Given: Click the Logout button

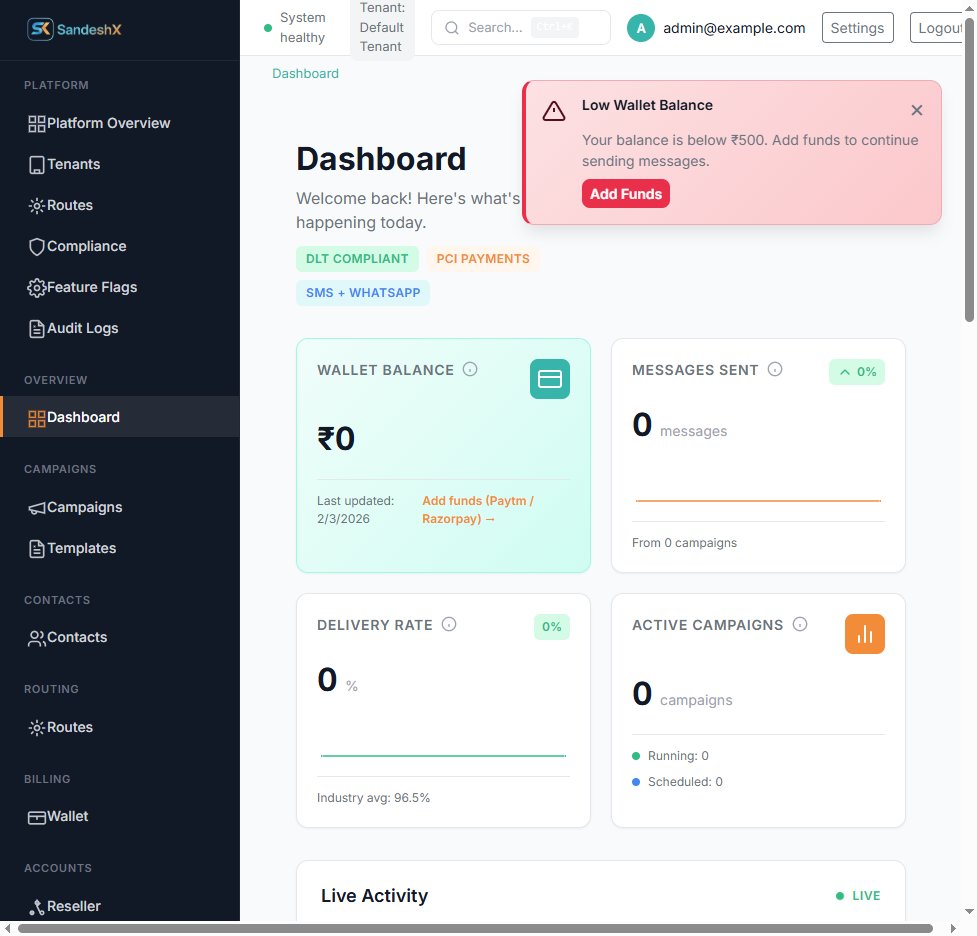Looking at the screenshot, I should pos(938,28).
